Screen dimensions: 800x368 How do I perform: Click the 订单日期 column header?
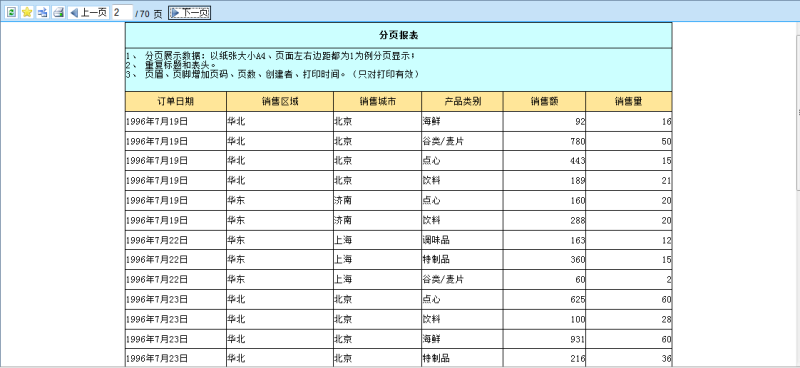tap(176, 102)
